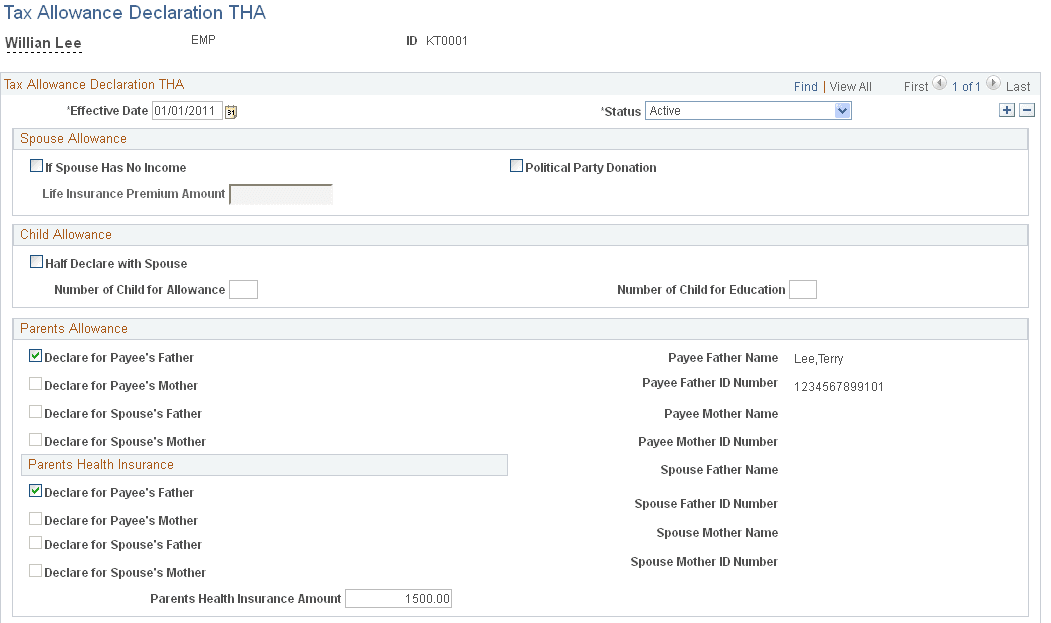
Task: Toggle Half Declare with Spouse
Action: [36, 261]
